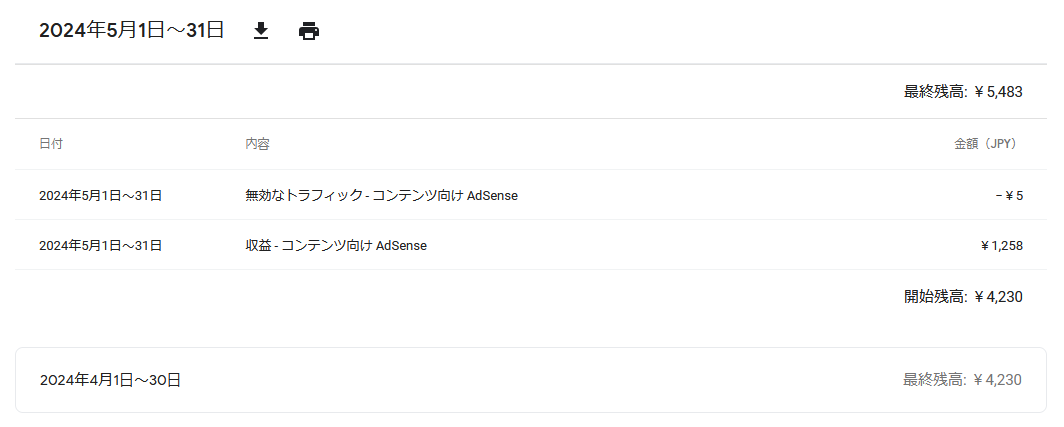The width and height of the screenshot is (1064, 427).
Task: Click the date of the 収益 row
Action: (100, 246)
